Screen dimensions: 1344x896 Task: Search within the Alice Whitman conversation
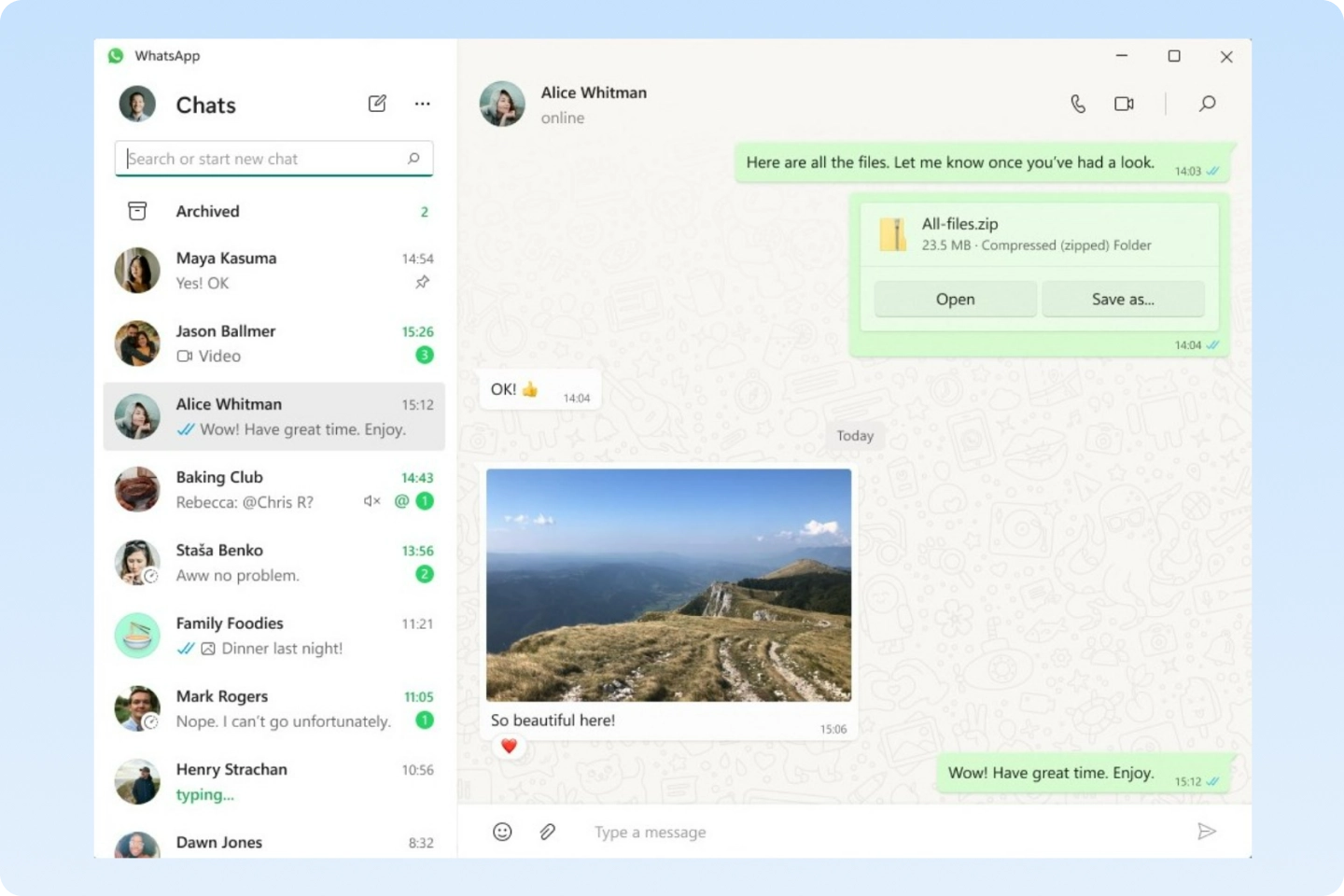click(1207, 104)
